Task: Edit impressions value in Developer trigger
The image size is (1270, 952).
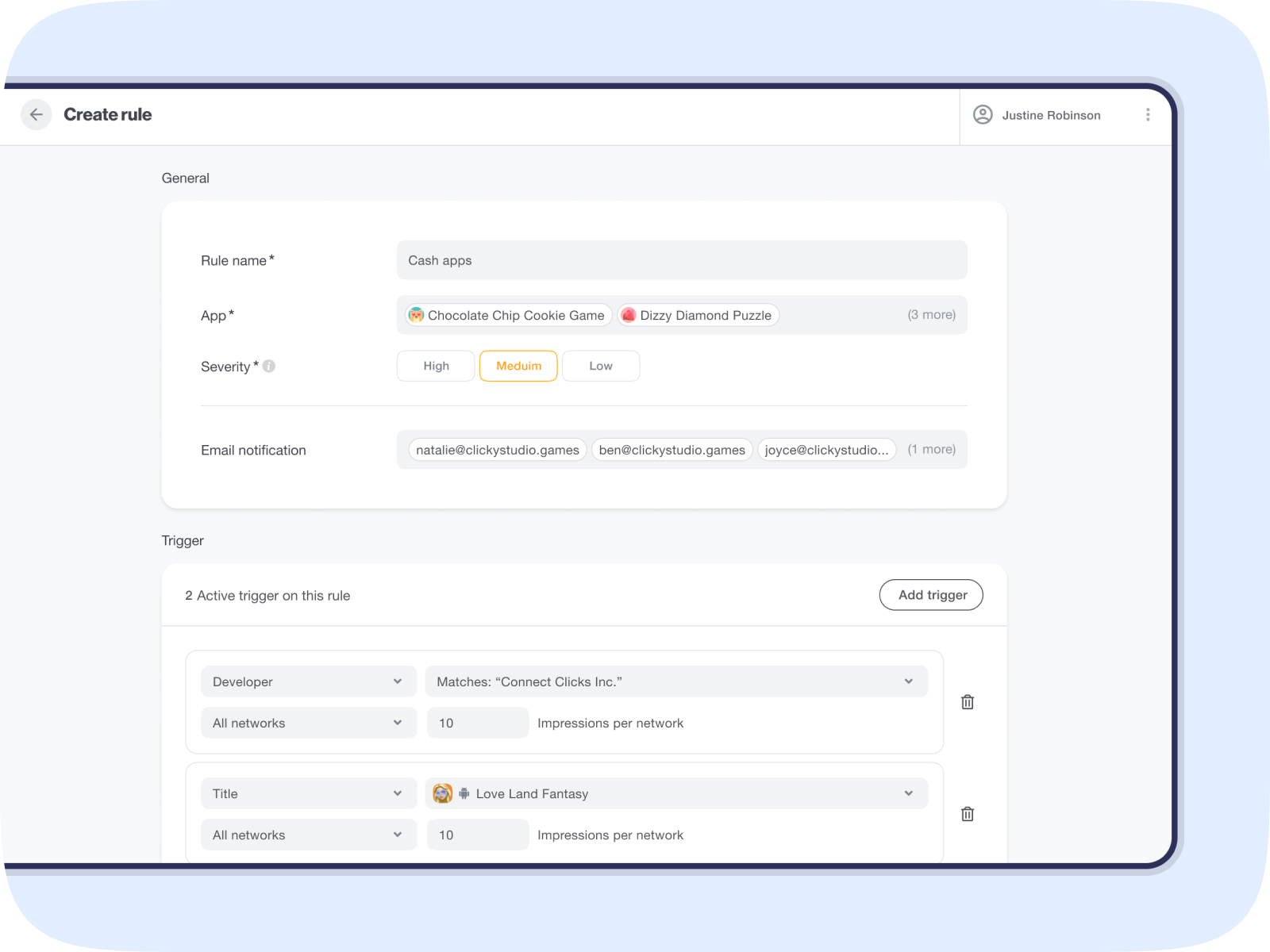Action: (x=478, y=723)
